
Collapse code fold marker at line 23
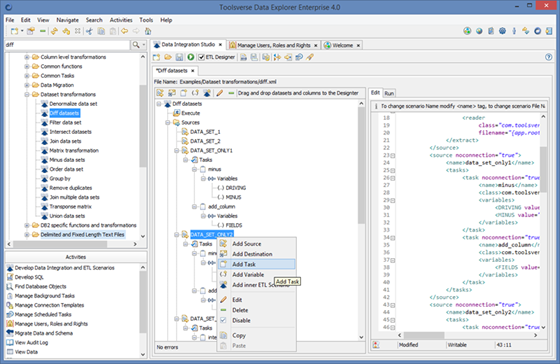click(392, 155)
